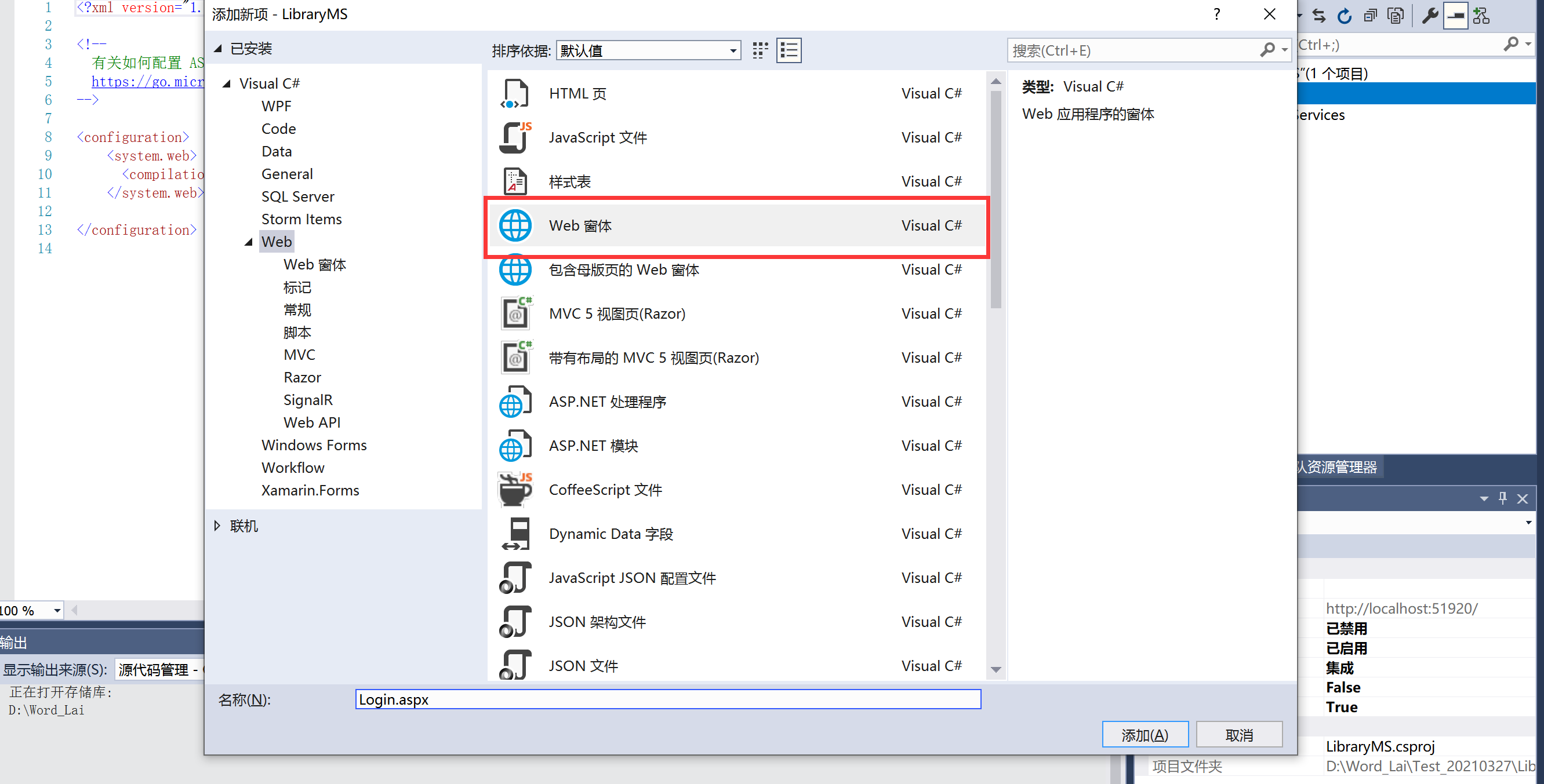Select the ASP.NET 模块 icon
The height and width of the screenshot is (784, 1544).
point(517,445)
